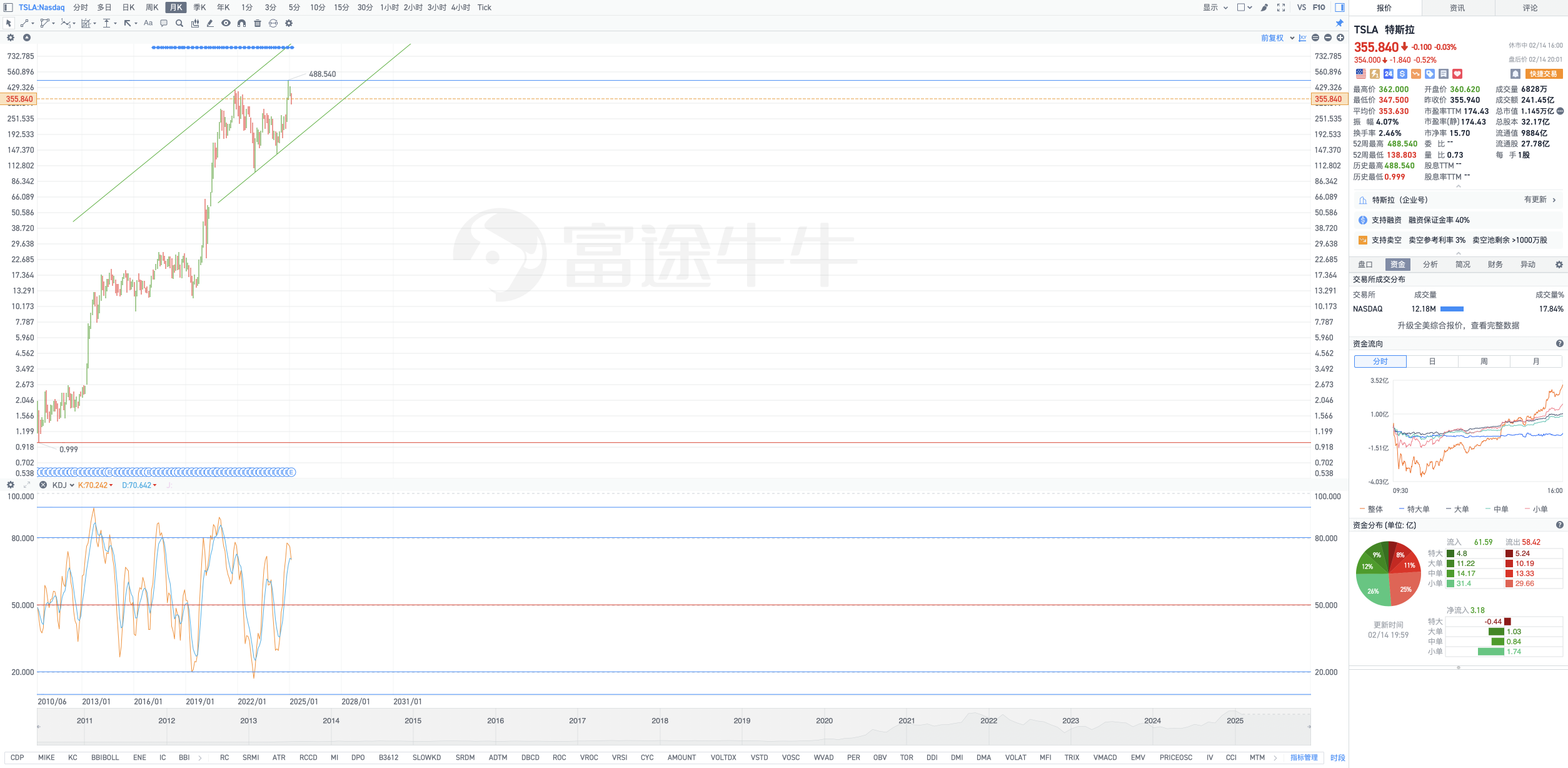This screenshot has width=1568, height=768.
Task: Select the polygon shape drawing tool
Action: click(x=44, y=23)
